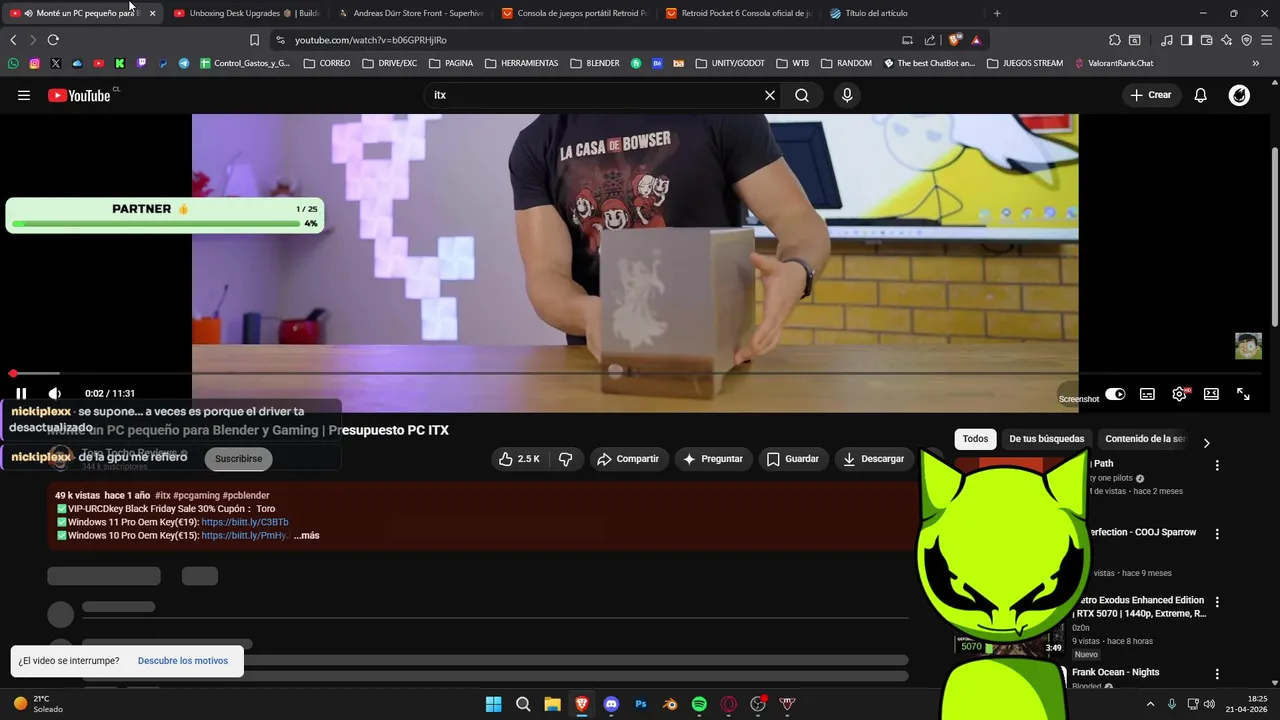Click the page vertical scrollbar
Screen dimensions: 1280x720
tap(1275, 235)
